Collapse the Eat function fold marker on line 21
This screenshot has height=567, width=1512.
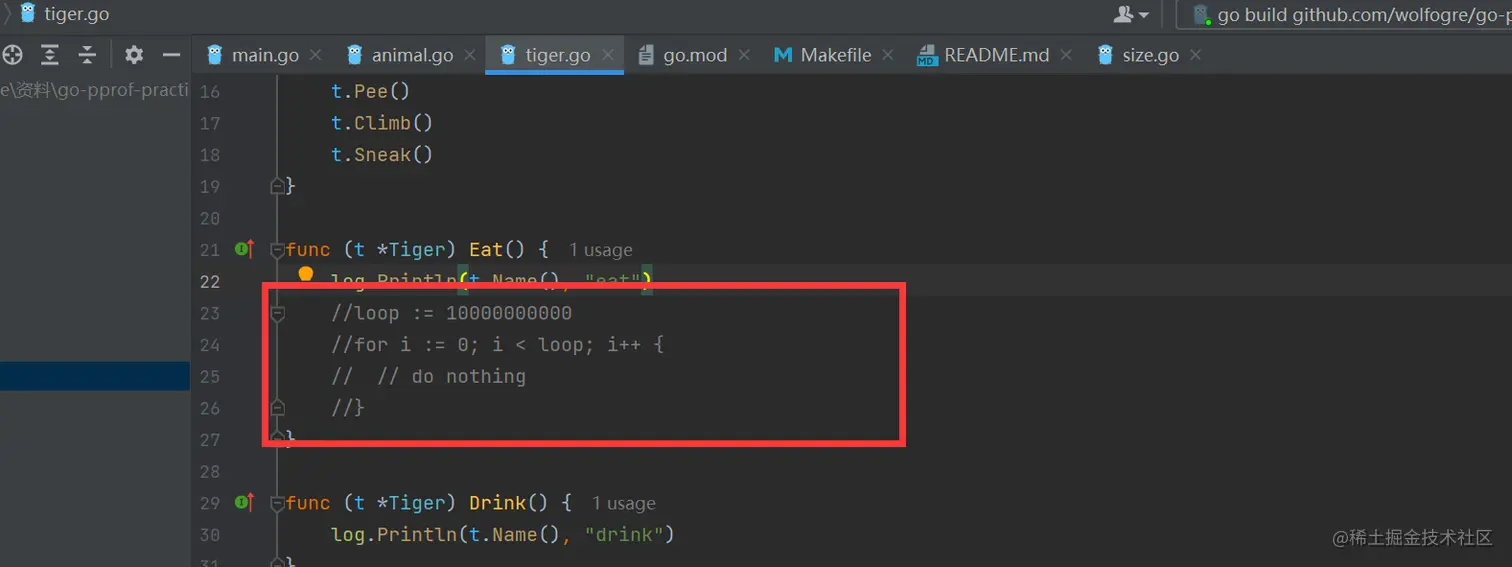coord(277,250)
